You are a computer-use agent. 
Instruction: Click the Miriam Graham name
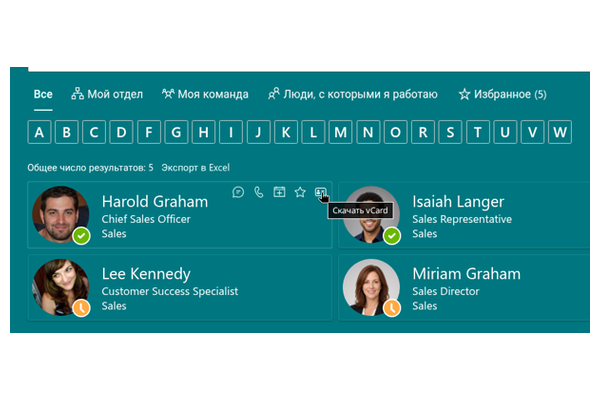coord(466,274)
